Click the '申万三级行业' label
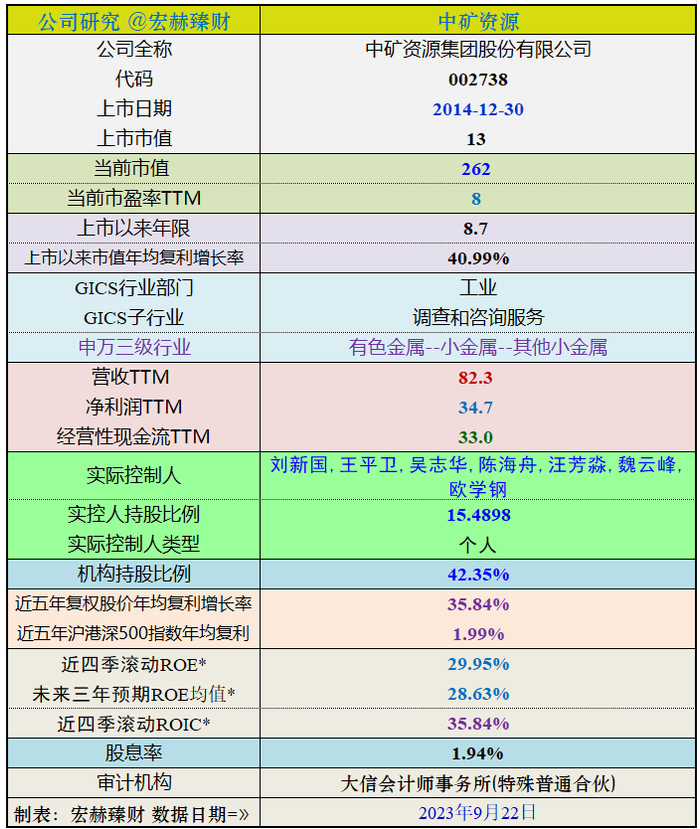Image resolution: width=700 pixels, height=829 pixels. click(x=134, y=347)
